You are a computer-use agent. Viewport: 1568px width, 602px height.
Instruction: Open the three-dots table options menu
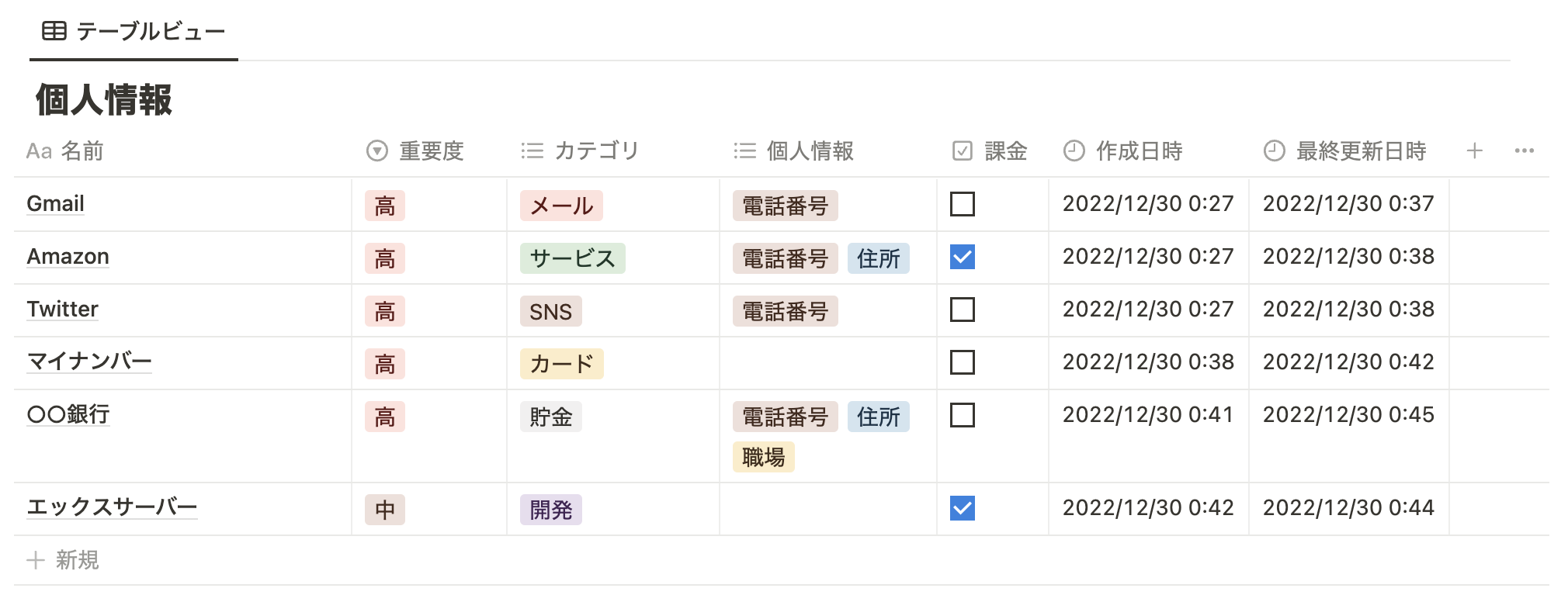(1525, 150)
